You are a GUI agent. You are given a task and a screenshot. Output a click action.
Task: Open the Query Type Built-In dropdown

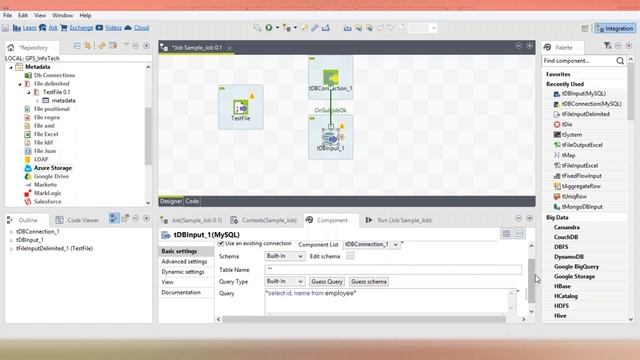(x=284, y=281)
